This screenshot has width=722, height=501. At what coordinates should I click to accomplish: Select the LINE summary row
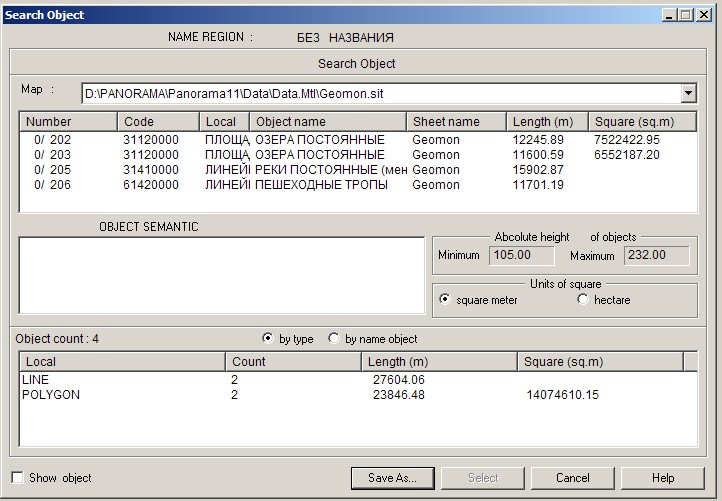(38, 380)
